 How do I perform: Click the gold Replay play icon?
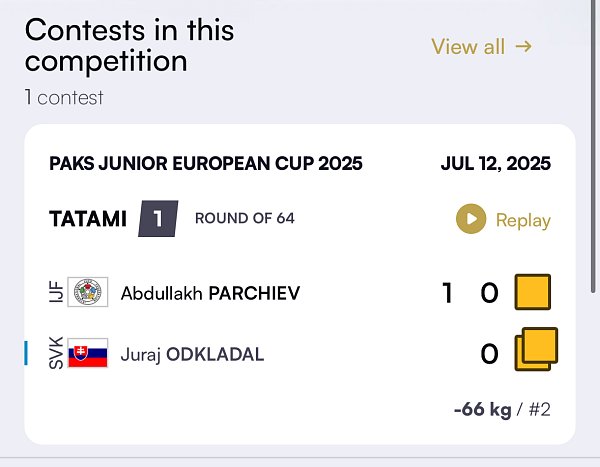coord(471,219)
